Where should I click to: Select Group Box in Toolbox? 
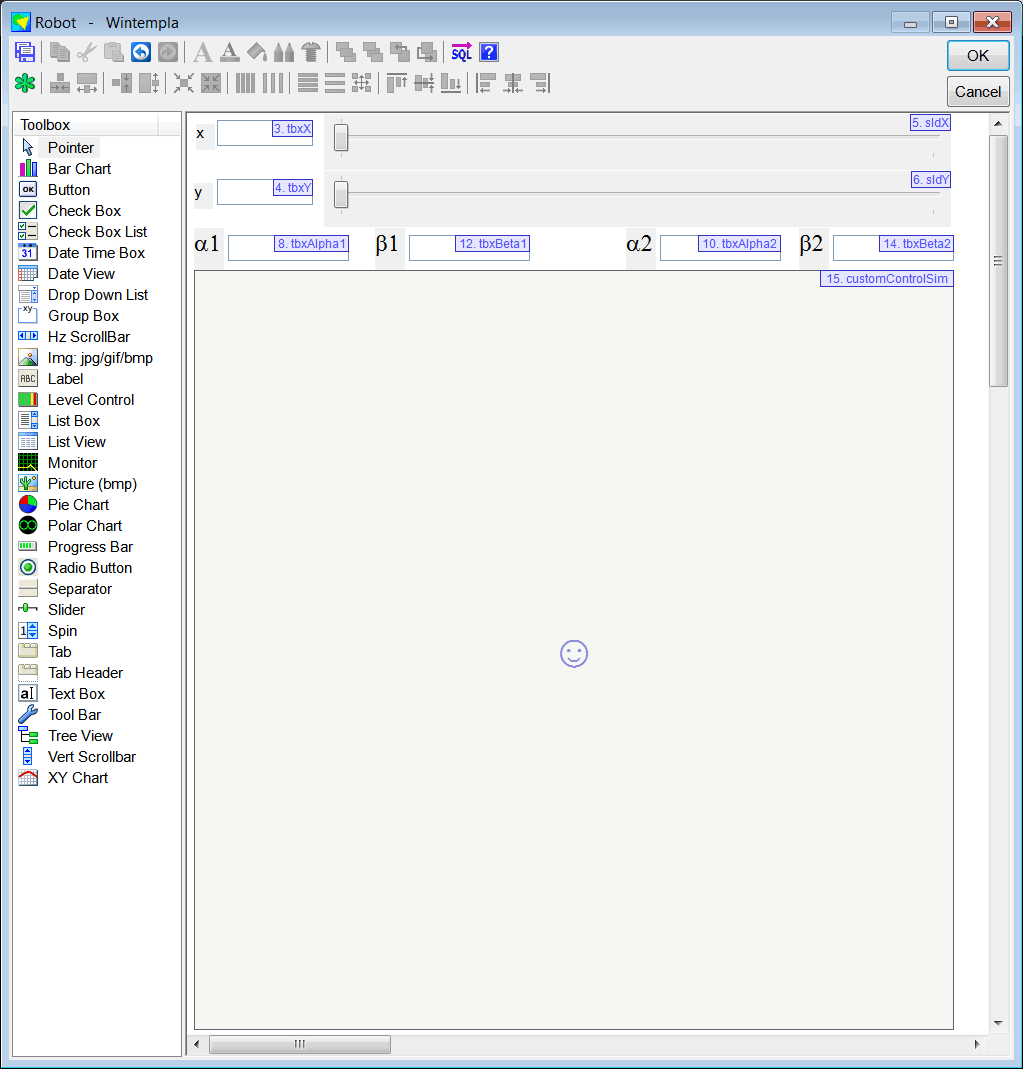70,316
